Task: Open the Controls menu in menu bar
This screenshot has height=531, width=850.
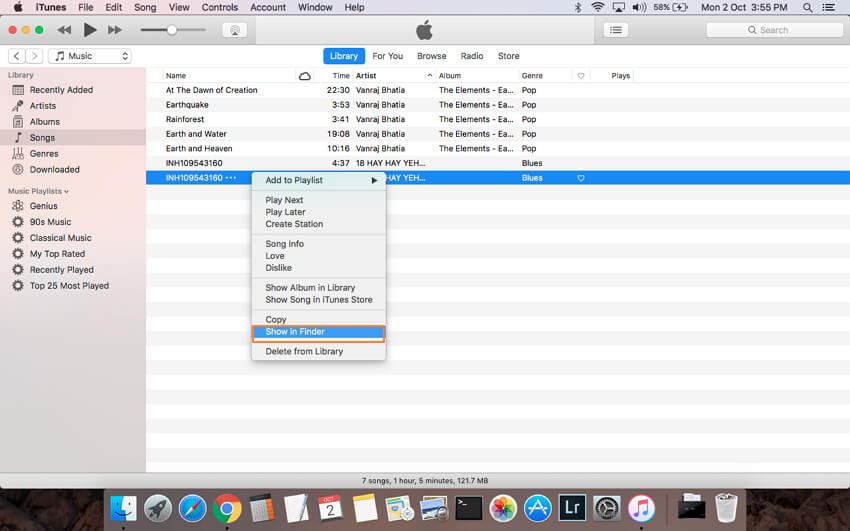Action: (220, 8)
